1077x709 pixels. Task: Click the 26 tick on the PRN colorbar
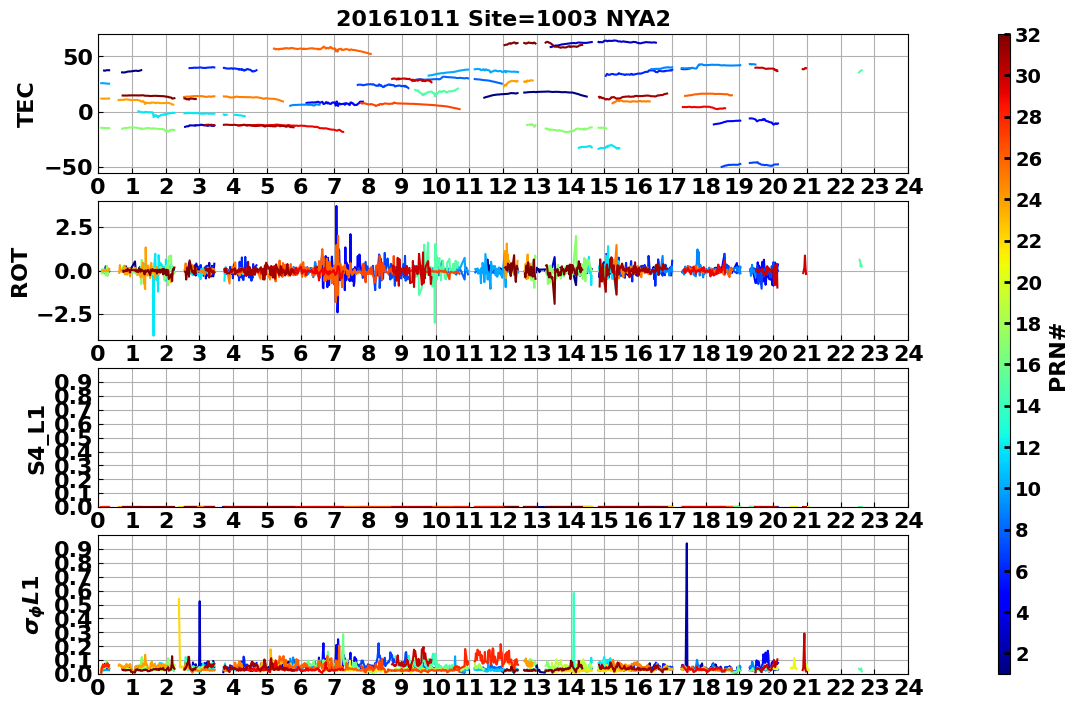point(1028,159)
